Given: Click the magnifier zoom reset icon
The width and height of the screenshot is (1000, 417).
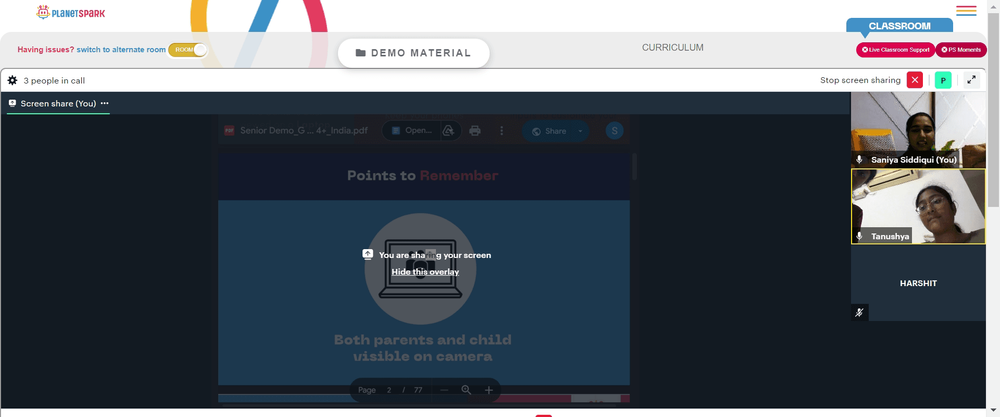Looking at the screenshot, I should tap(466, 390).
